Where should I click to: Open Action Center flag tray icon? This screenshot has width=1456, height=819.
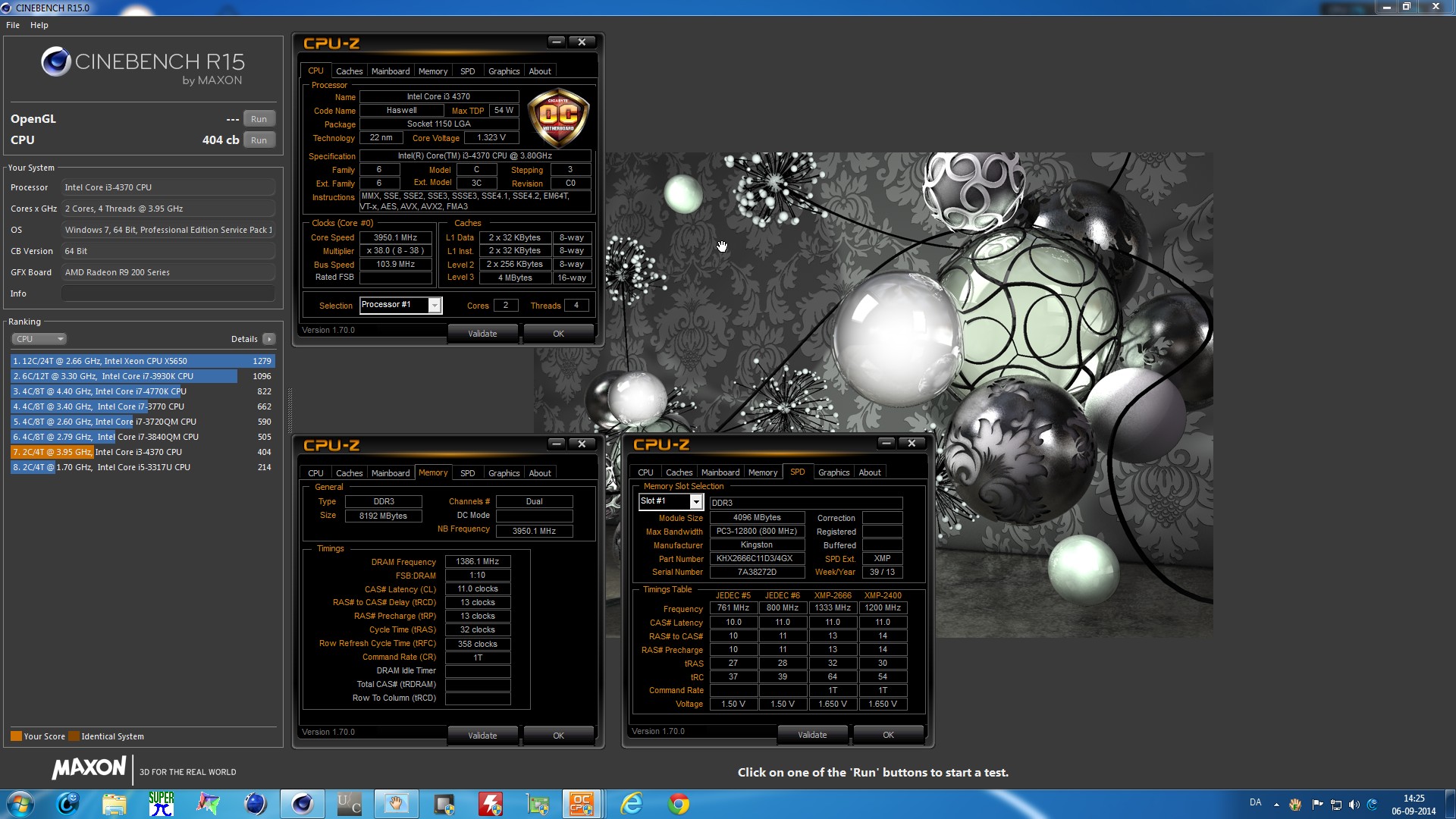coord(1317,805)
